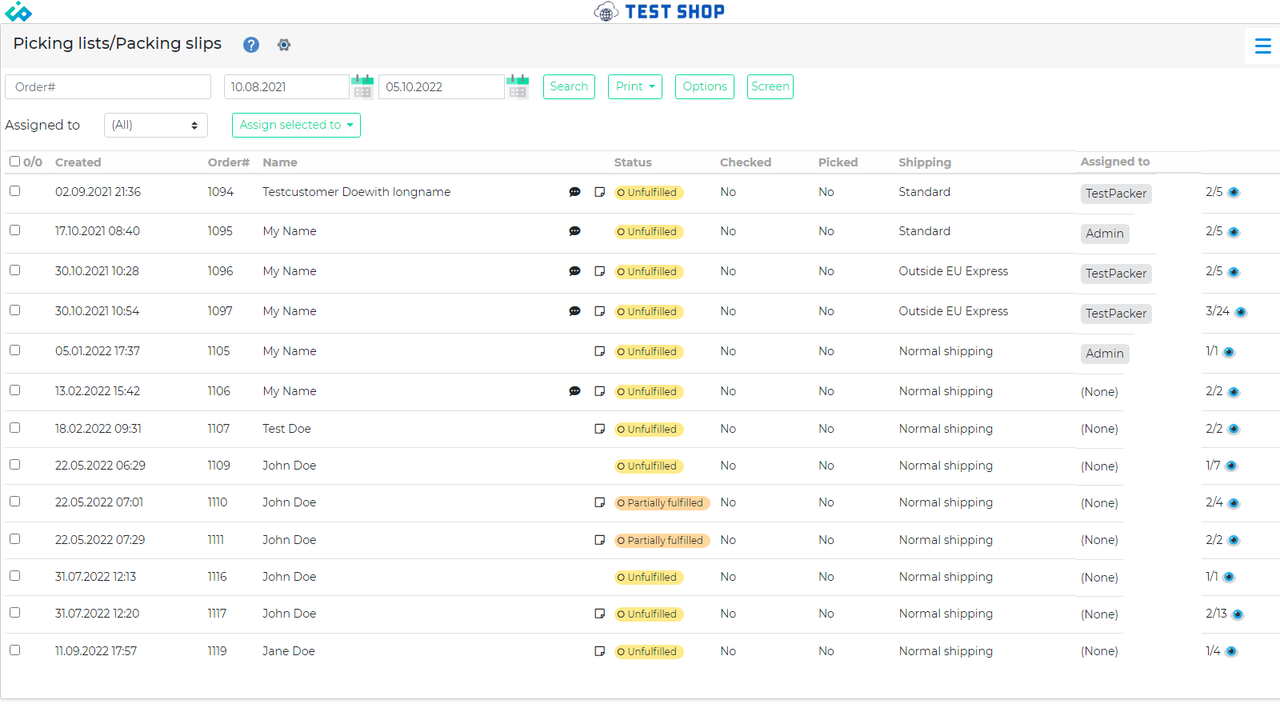Open the hamburger menu on the right

(1263, 46)
